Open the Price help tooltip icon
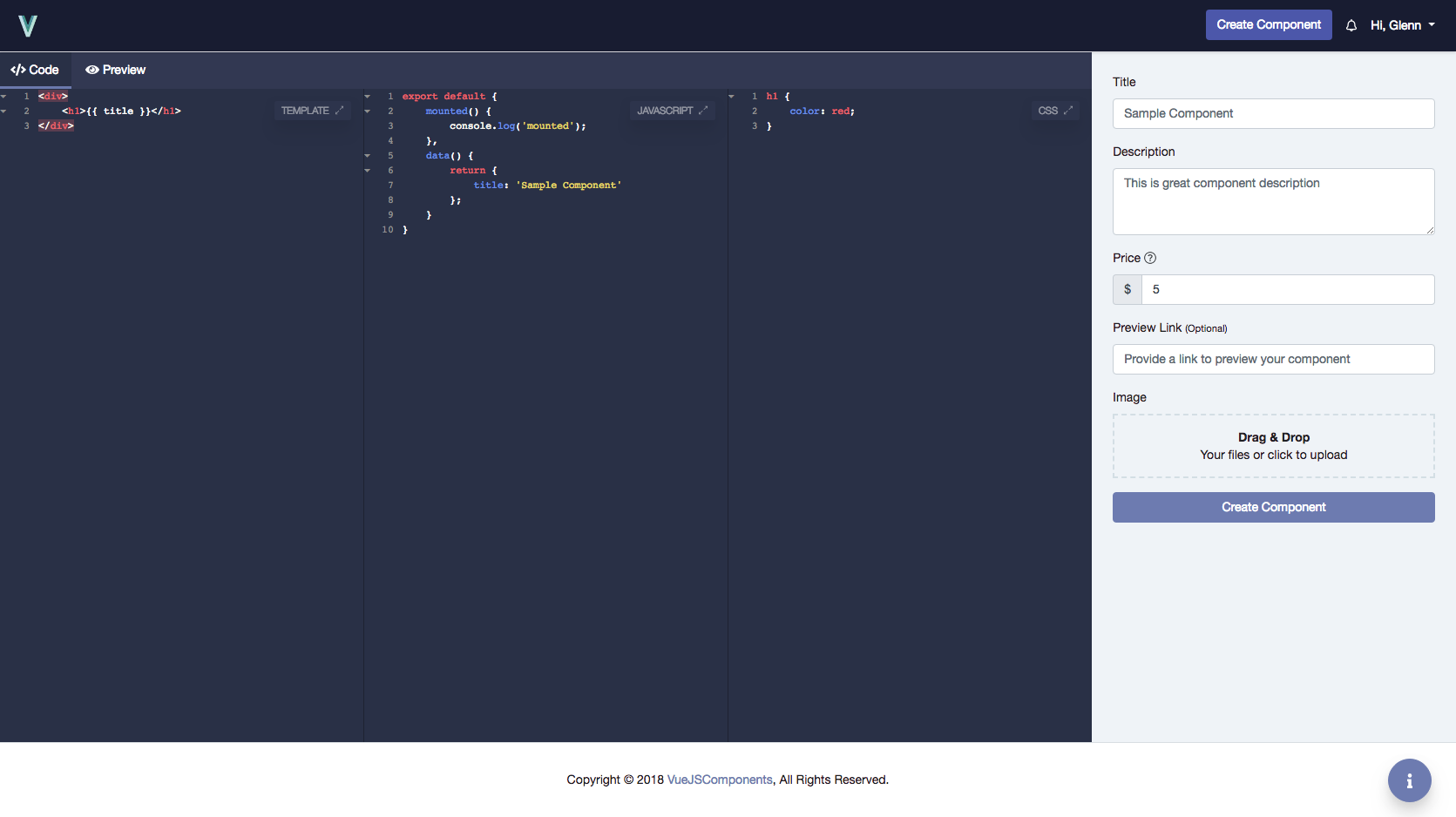 coord(1150,258)
